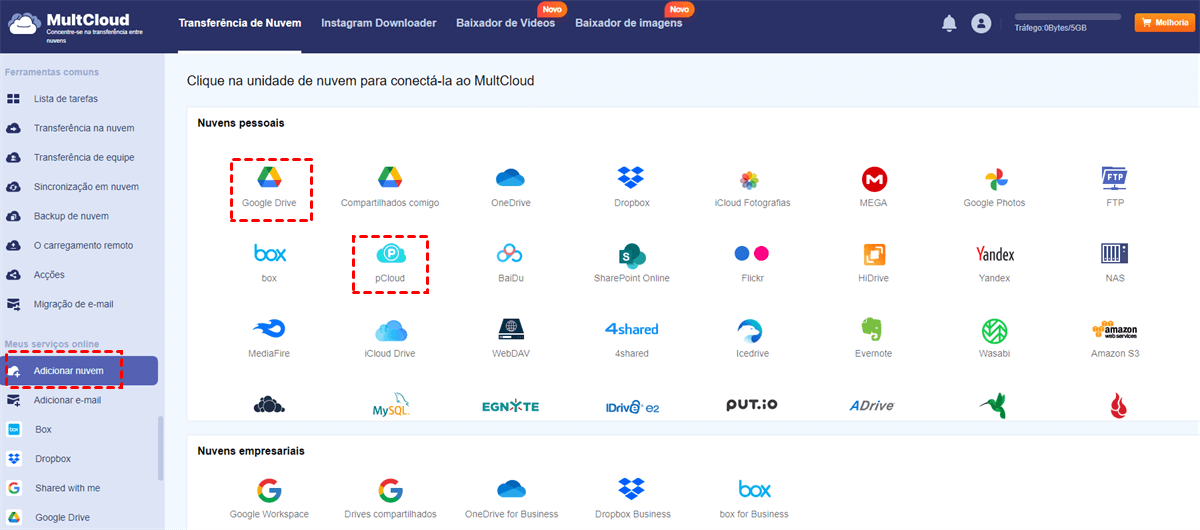
Task: Click the sidebar scrollbar
Action: click(x=160, y=448)
